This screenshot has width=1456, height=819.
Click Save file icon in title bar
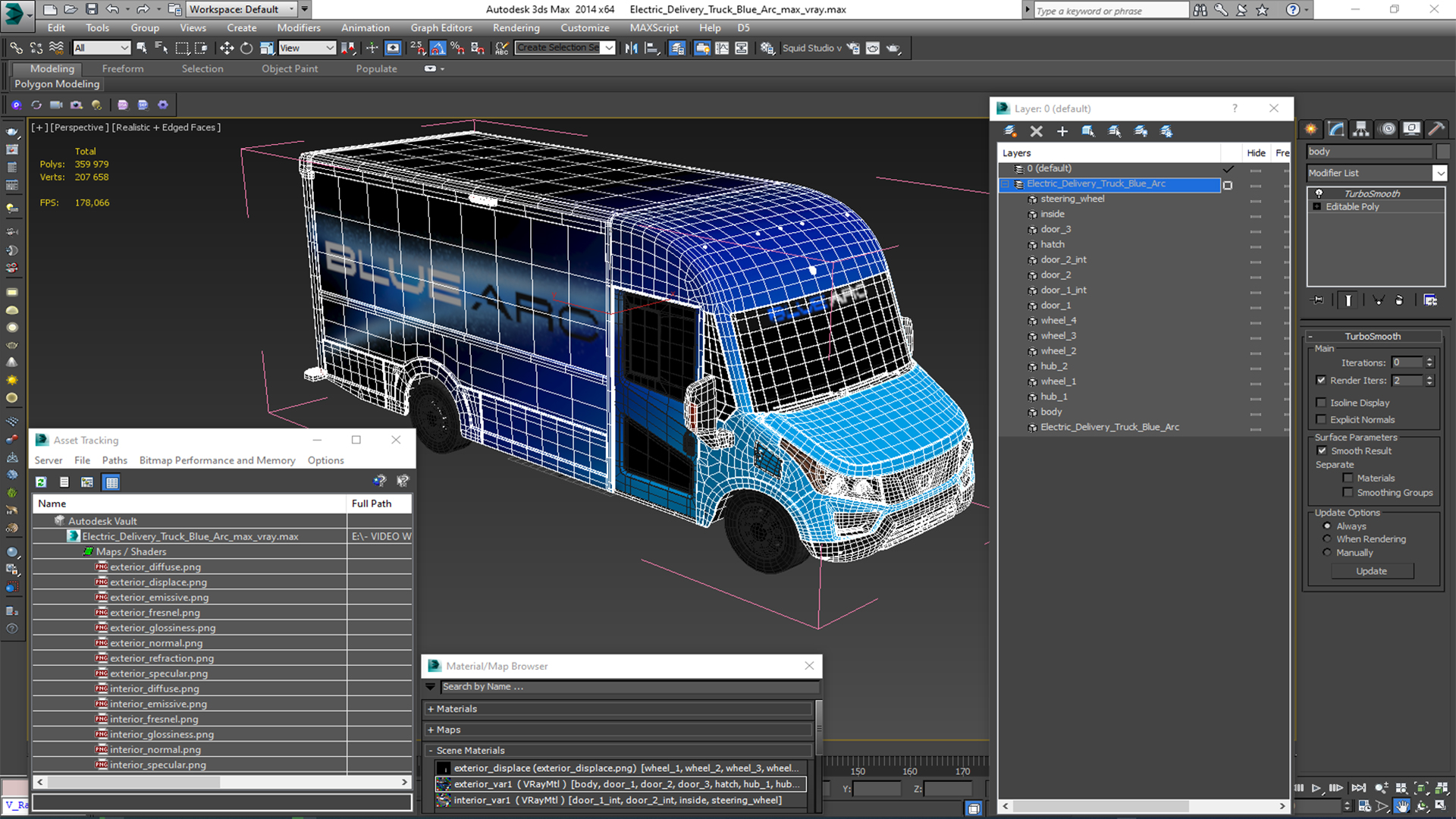coord(91,9)
